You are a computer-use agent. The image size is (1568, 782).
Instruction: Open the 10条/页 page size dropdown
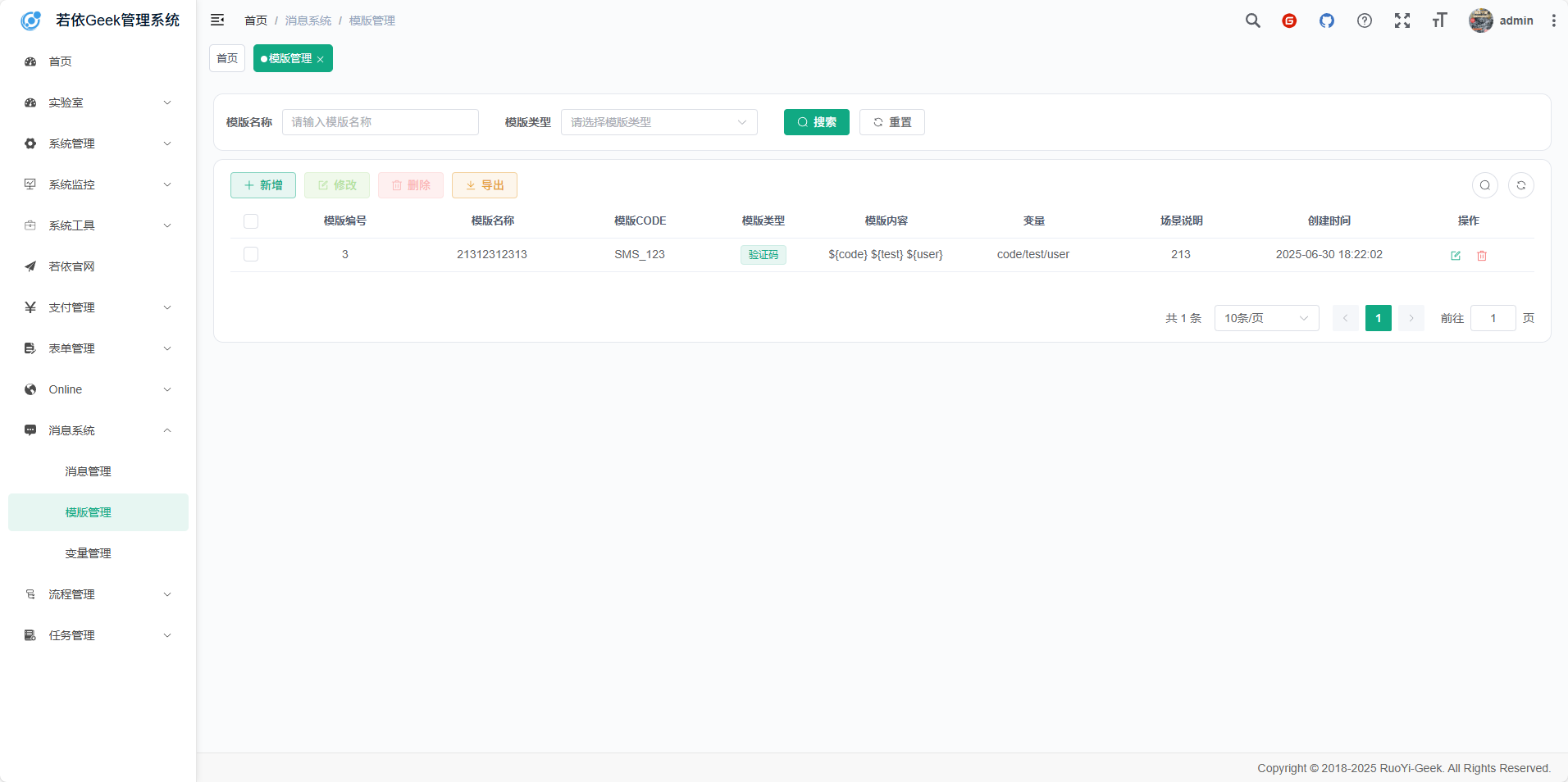click(x=1265, y=318)
